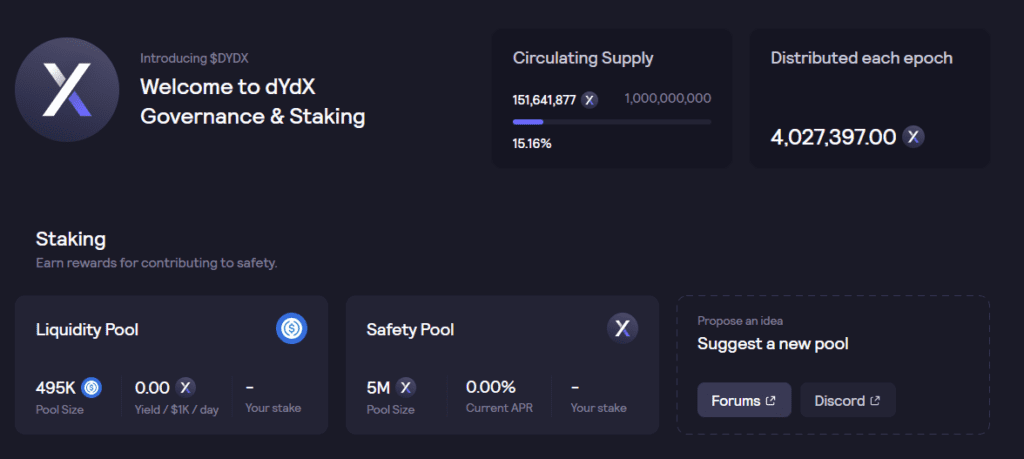The width and height of the screenshot is (1024, 459).
Task: Click the DYDX icon on Safety Pool card
Action: pos(622,329)
